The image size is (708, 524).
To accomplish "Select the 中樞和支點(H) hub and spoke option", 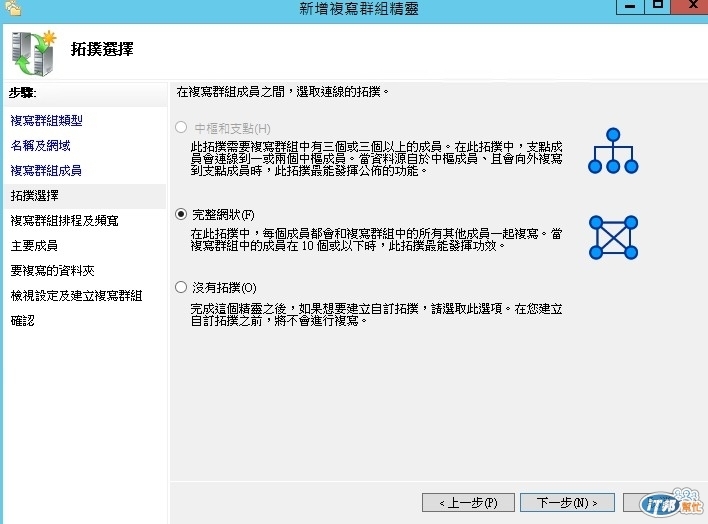I will click(181, 127).
